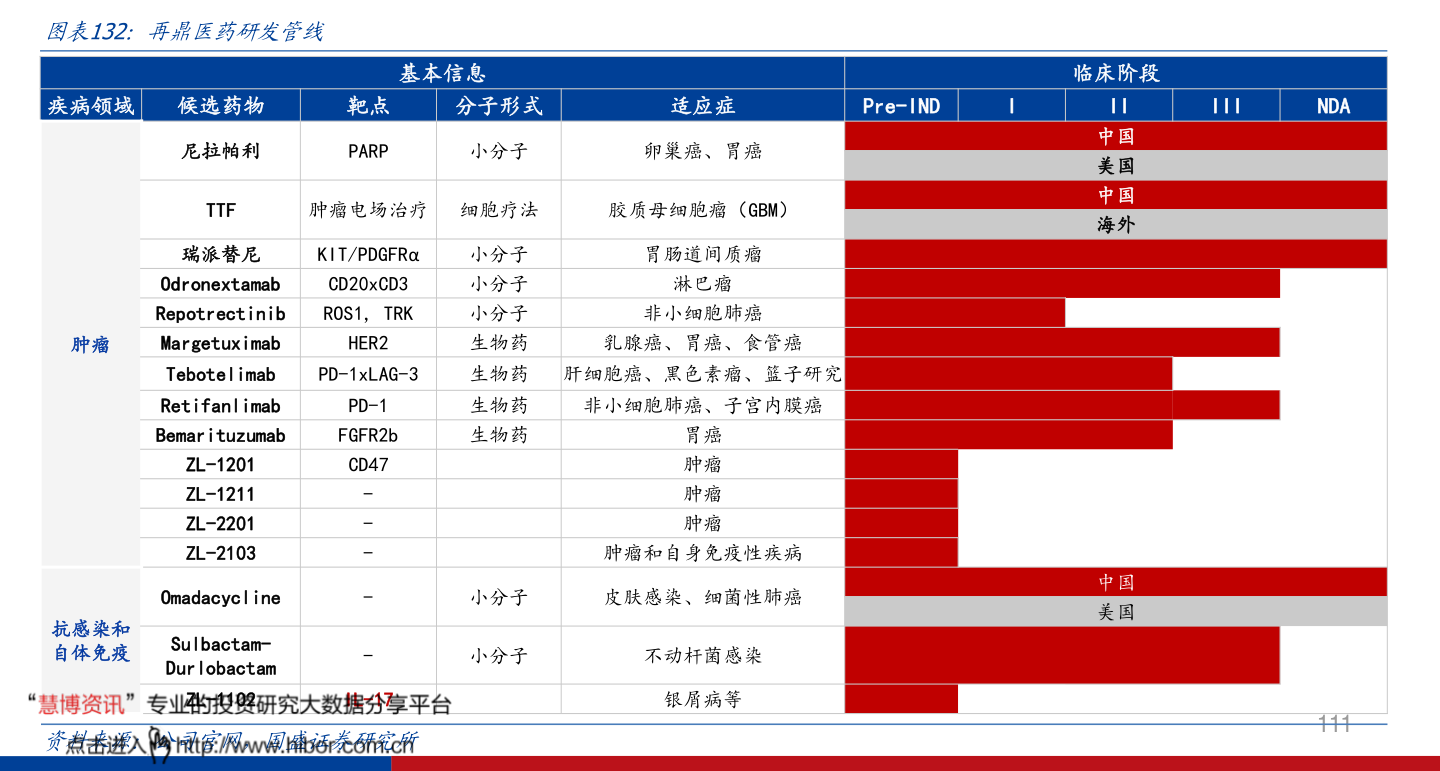
Task: Click the drug name 'Tebotelimab'
Action: coord(220,374)
